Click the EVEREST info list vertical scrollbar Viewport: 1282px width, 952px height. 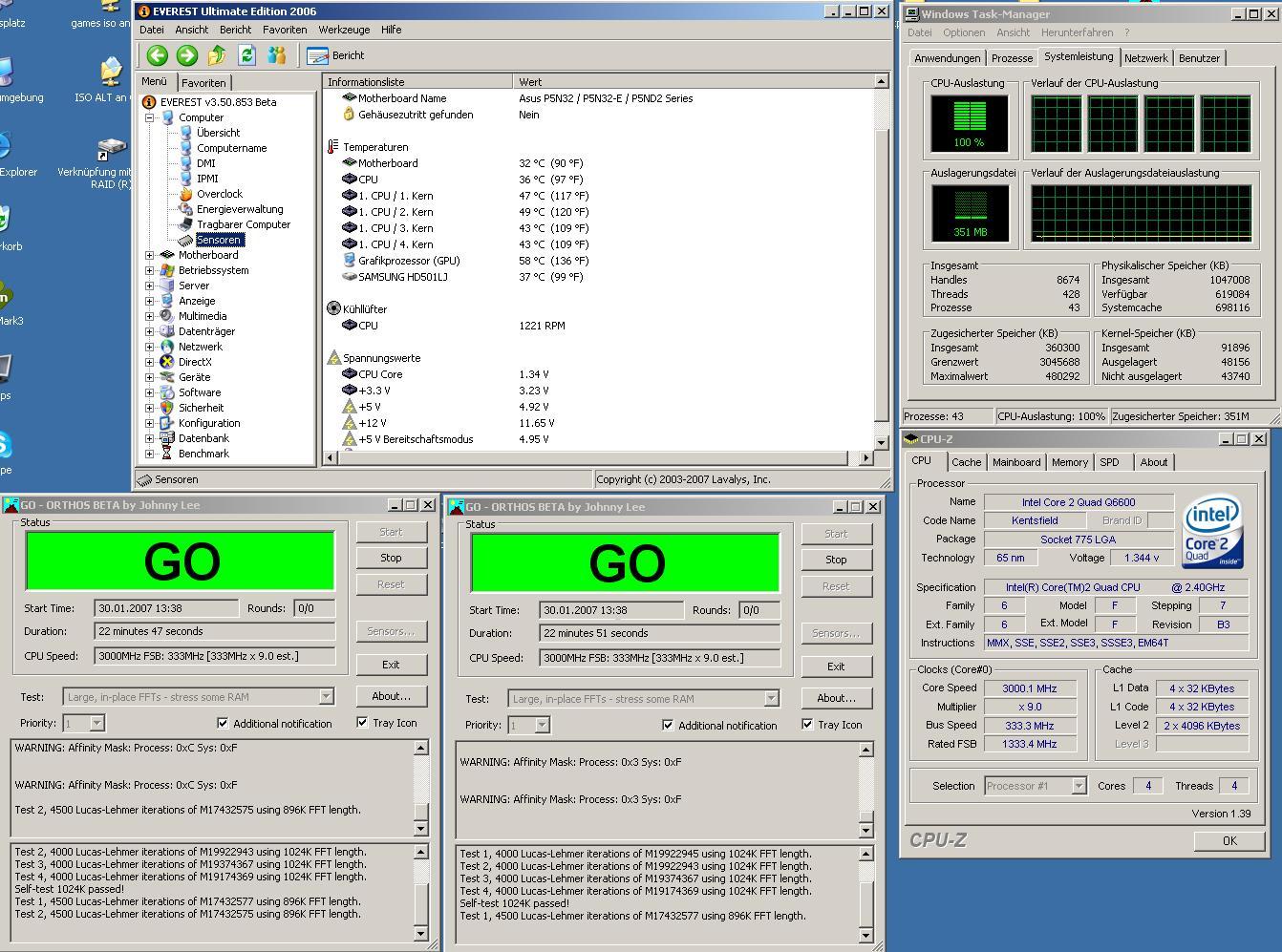881,262
